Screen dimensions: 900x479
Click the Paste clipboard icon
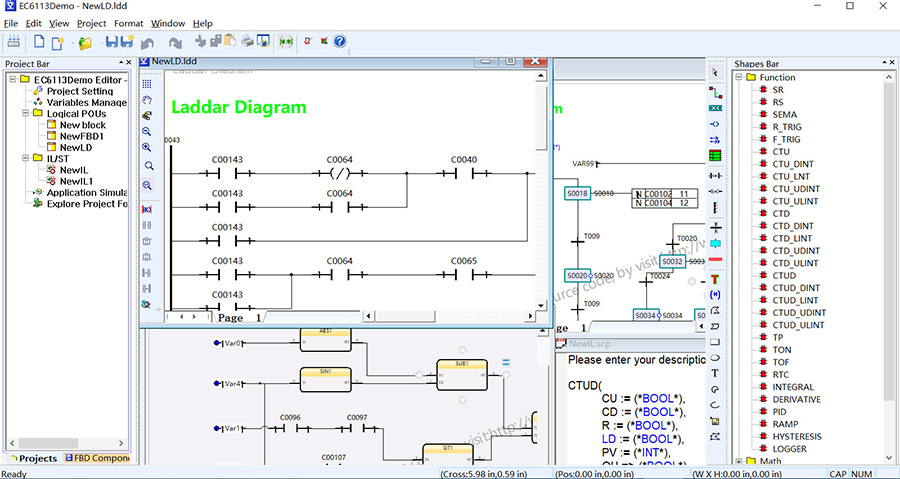click(231, 40)
